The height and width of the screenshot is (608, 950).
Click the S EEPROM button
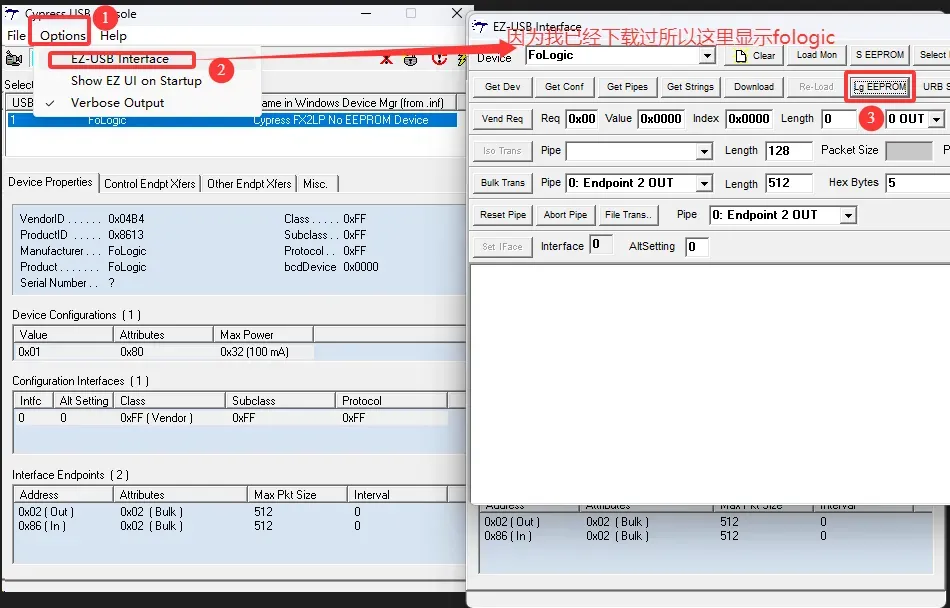coord(880,55)
